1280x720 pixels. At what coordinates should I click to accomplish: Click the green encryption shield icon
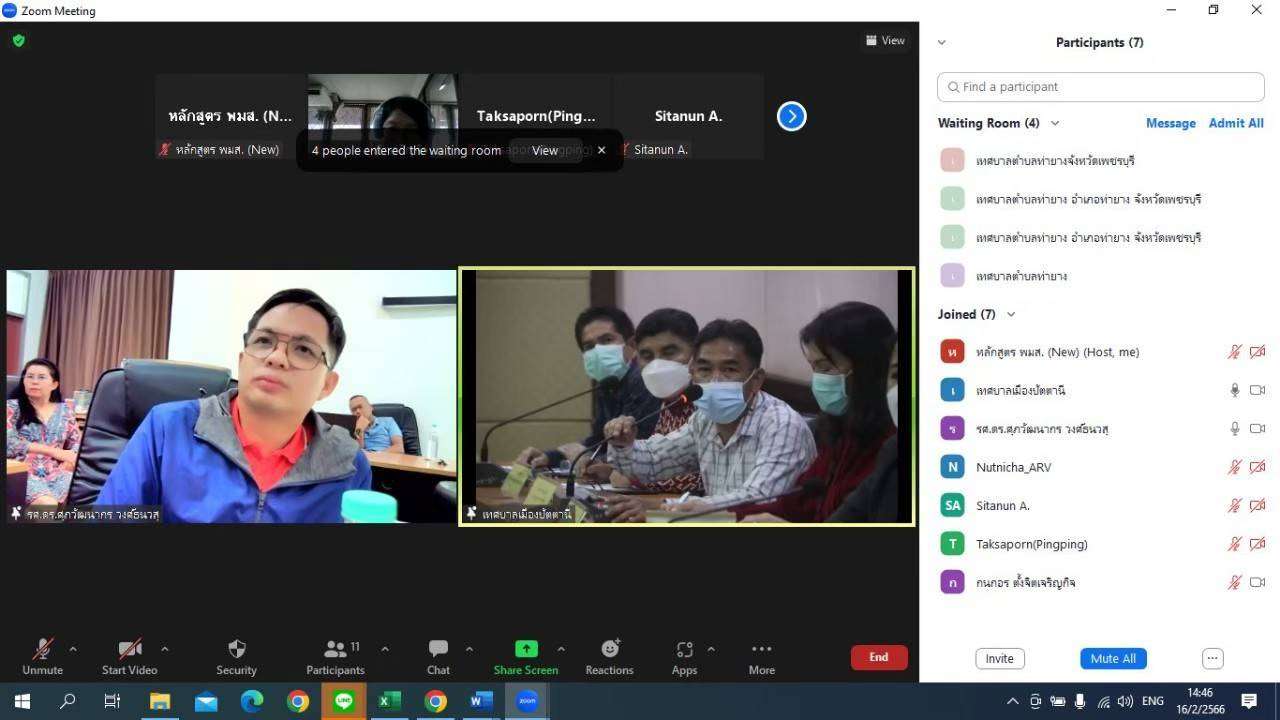click(18, 41)
